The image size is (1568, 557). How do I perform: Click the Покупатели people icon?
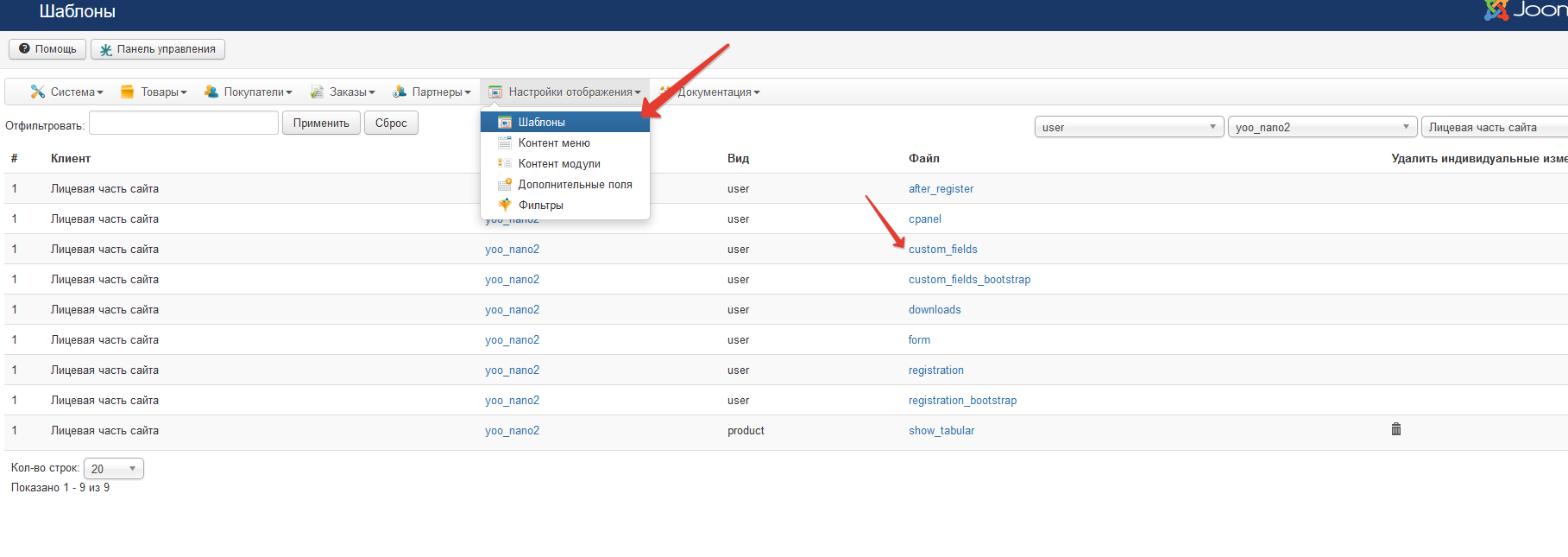click(x=211, y=92)
